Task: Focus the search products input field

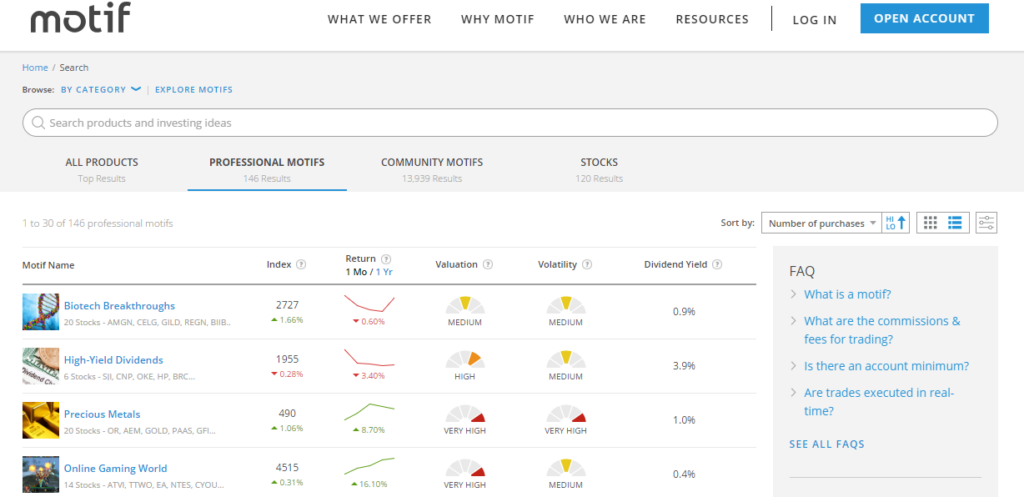Action: tap(510, 123)
